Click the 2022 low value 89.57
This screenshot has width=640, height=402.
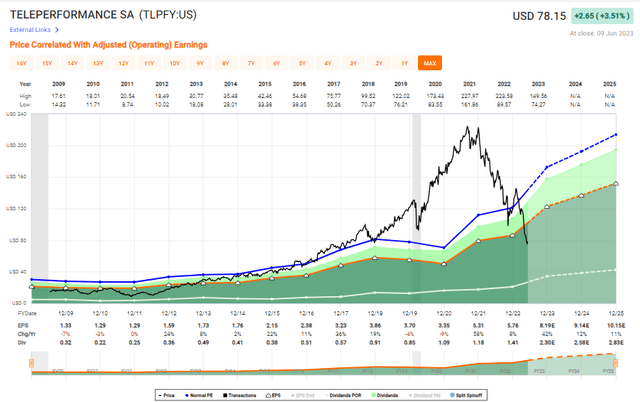click(504, 104)
